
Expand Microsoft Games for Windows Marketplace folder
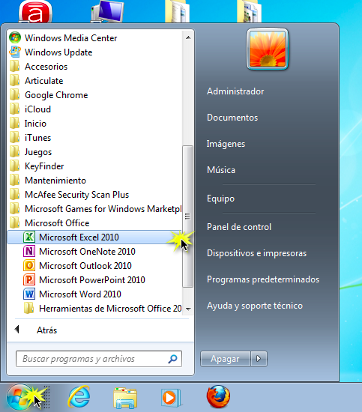point(95,209)
